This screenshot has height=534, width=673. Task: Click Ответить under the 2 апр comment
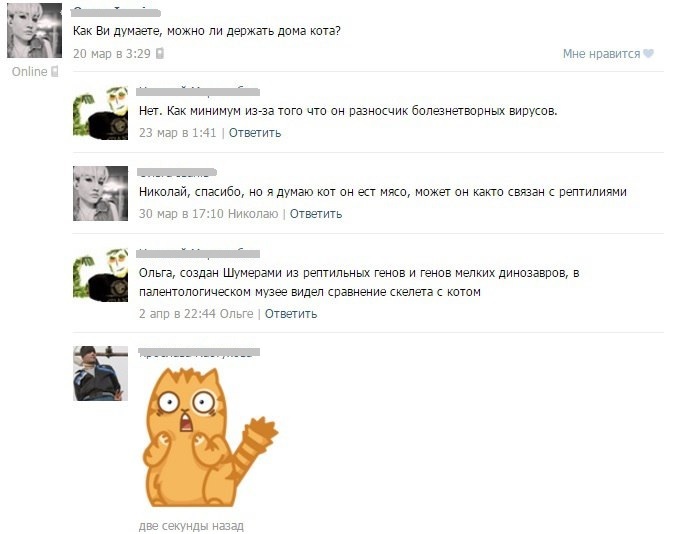291,313
